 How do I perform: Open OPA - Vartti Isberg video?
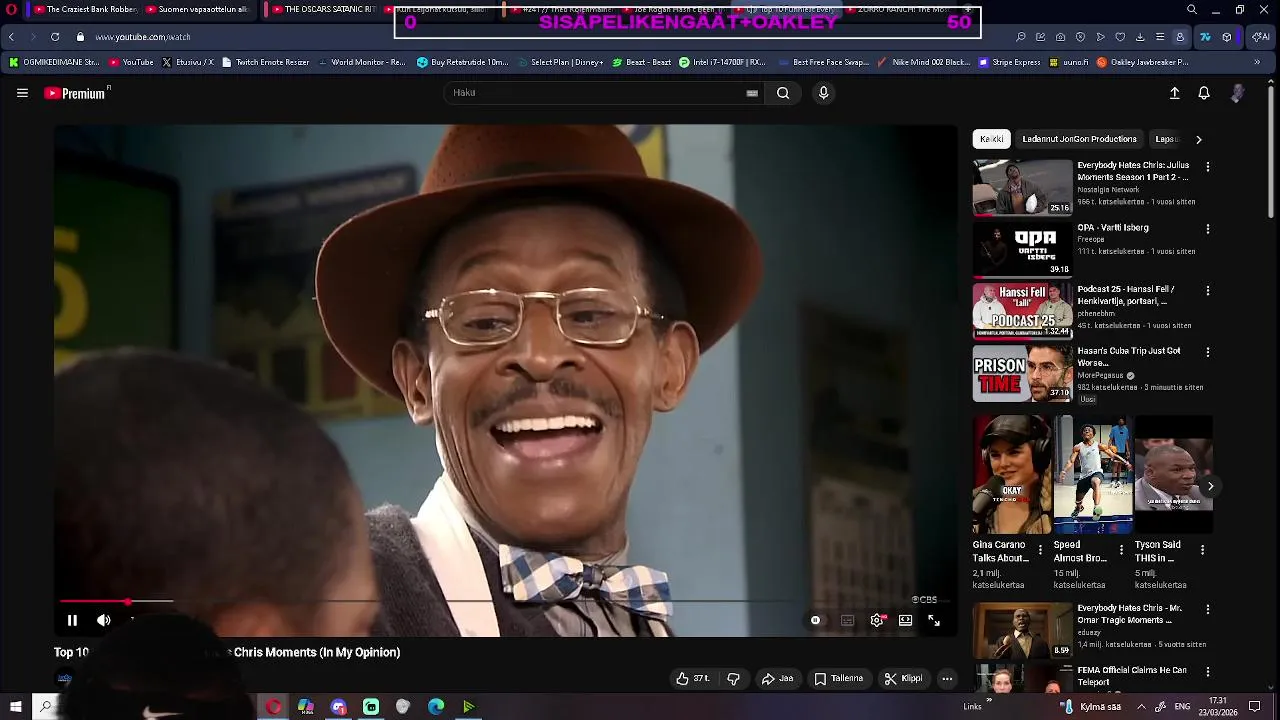(1022, 248)
